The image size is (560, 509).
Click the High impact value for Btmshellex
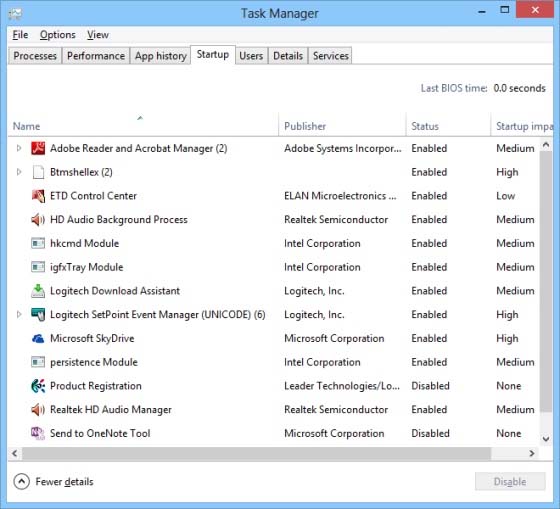pos(507,172)
